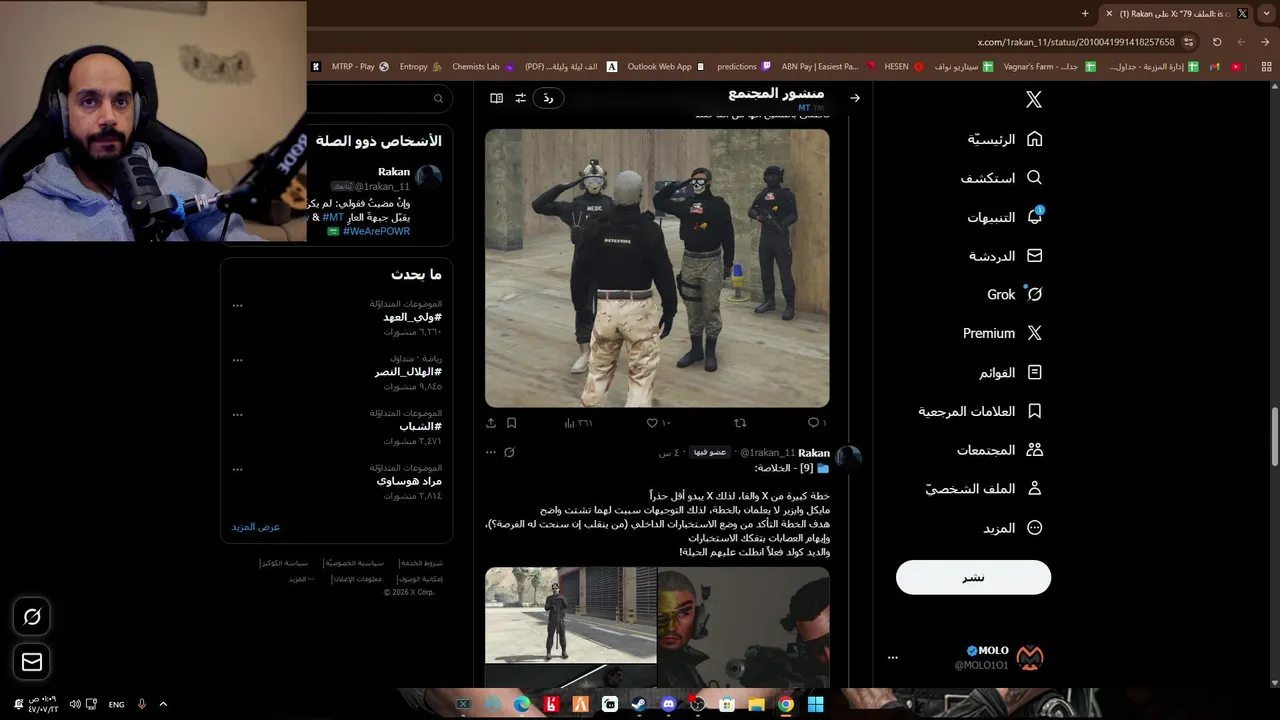This screenshot has width=1280, height=720.
Task: Open المجتمعات communities page
Action: (x=1000, y=450)
